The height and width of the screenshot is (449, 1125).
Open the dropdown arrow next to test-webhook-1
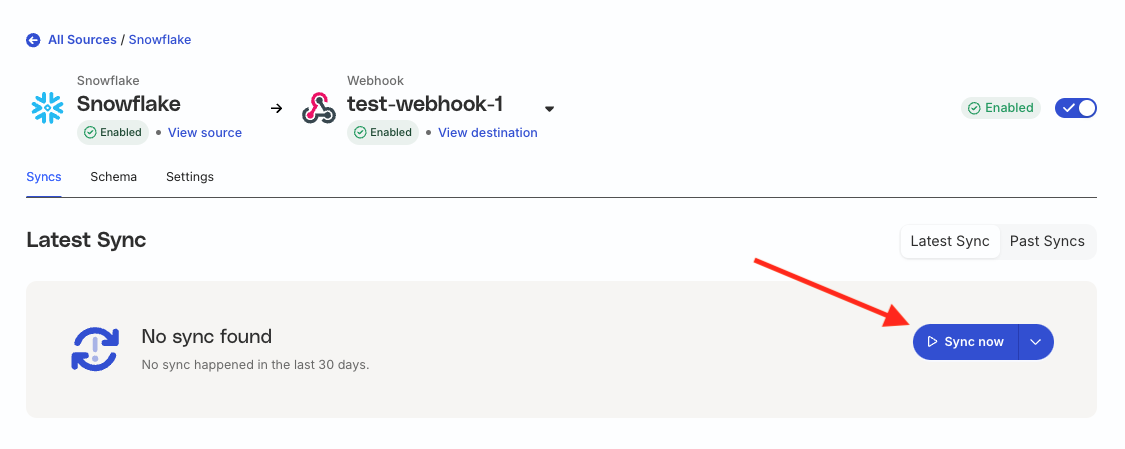[550, 109]
